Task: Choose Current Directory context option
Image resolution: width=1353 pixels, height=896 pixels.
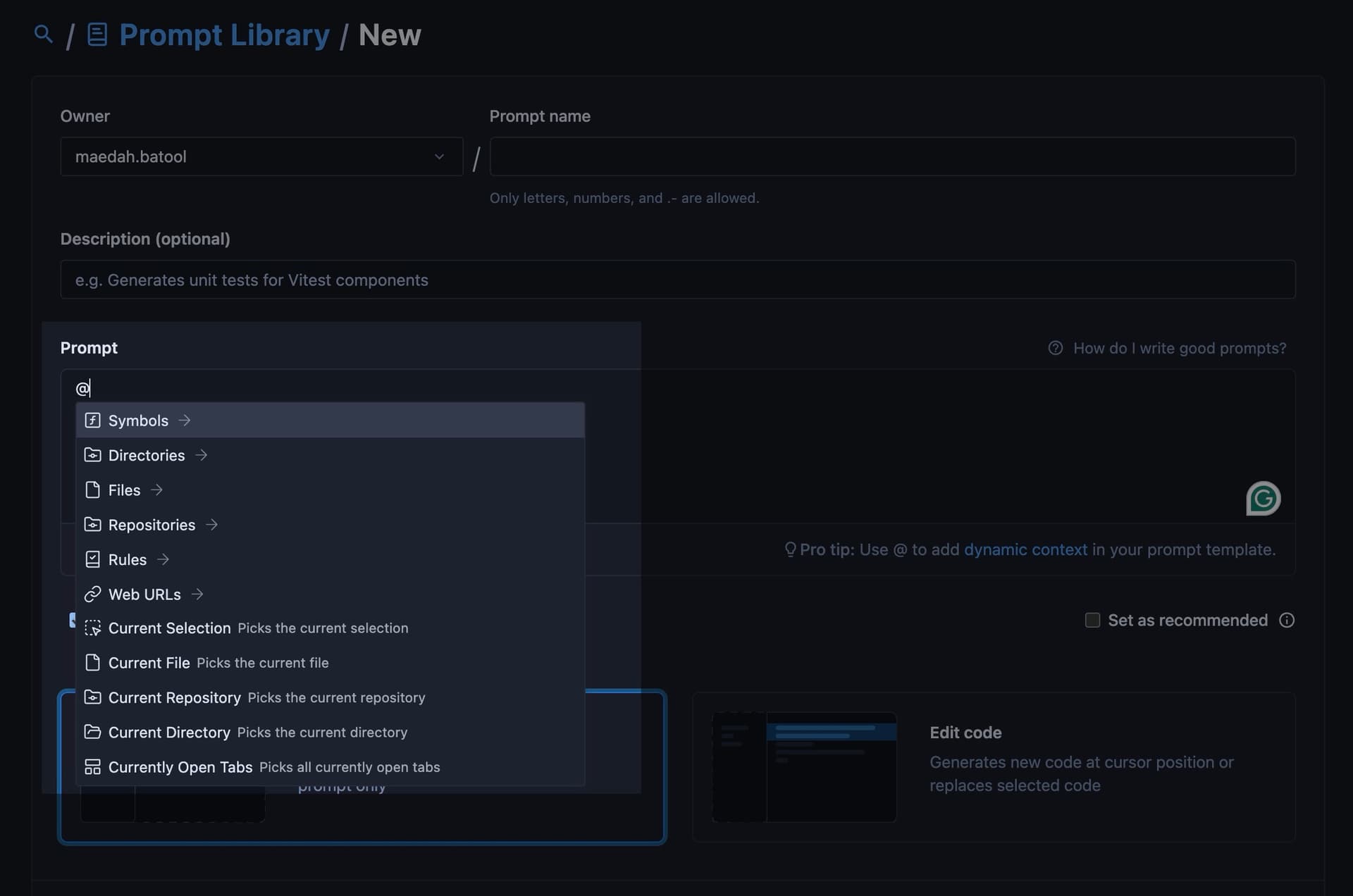Action: (x=330, y=732)
